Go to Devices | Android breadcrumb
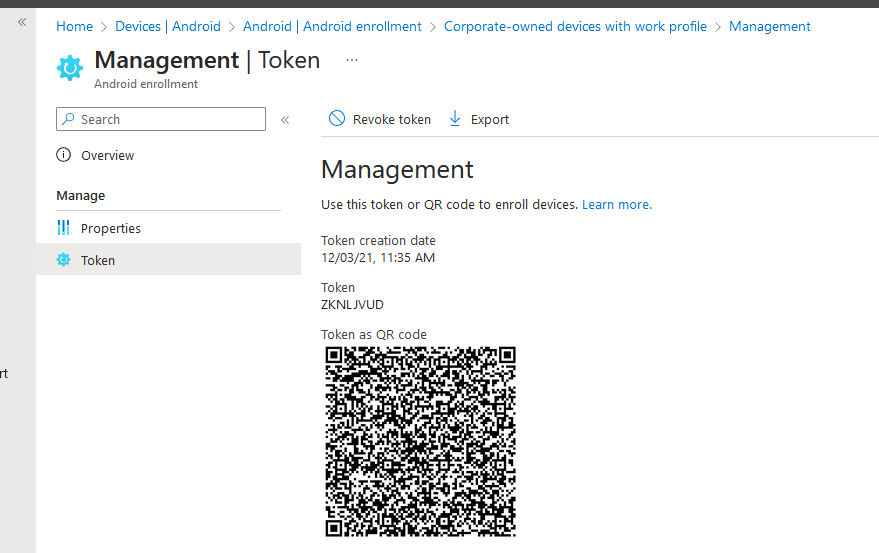The width and height of the screenshot is (879, 553). click(168, 26)
